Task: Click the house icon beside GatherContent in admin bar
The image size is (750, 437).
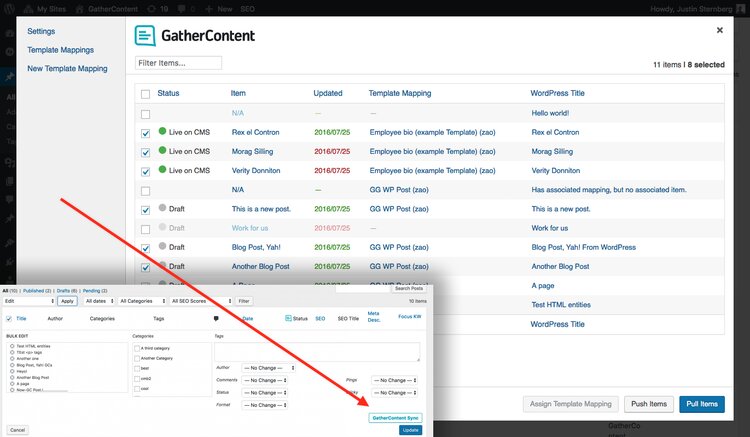Action: coord(80,9)
